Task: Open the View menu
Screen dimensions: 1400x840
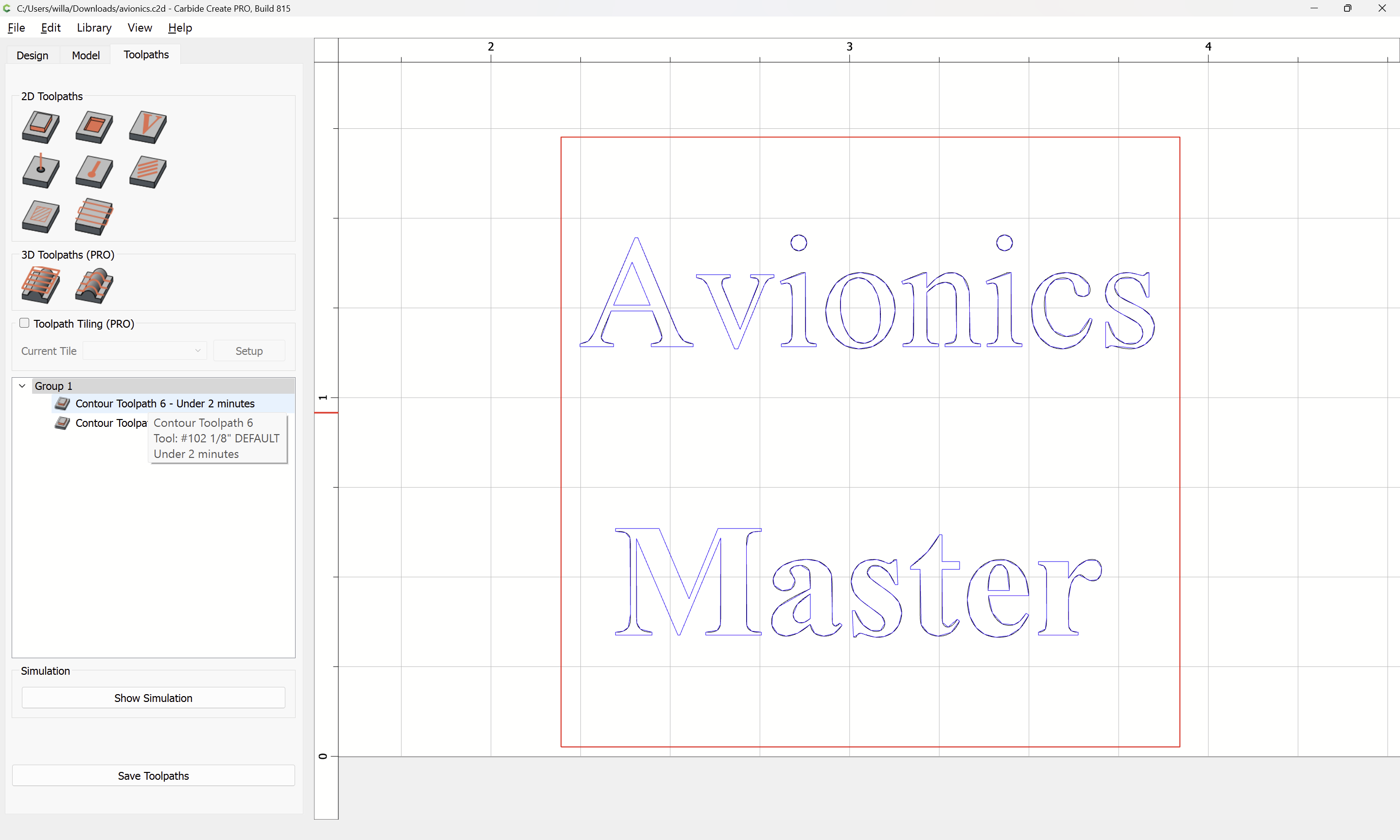Action: [140, 28]
